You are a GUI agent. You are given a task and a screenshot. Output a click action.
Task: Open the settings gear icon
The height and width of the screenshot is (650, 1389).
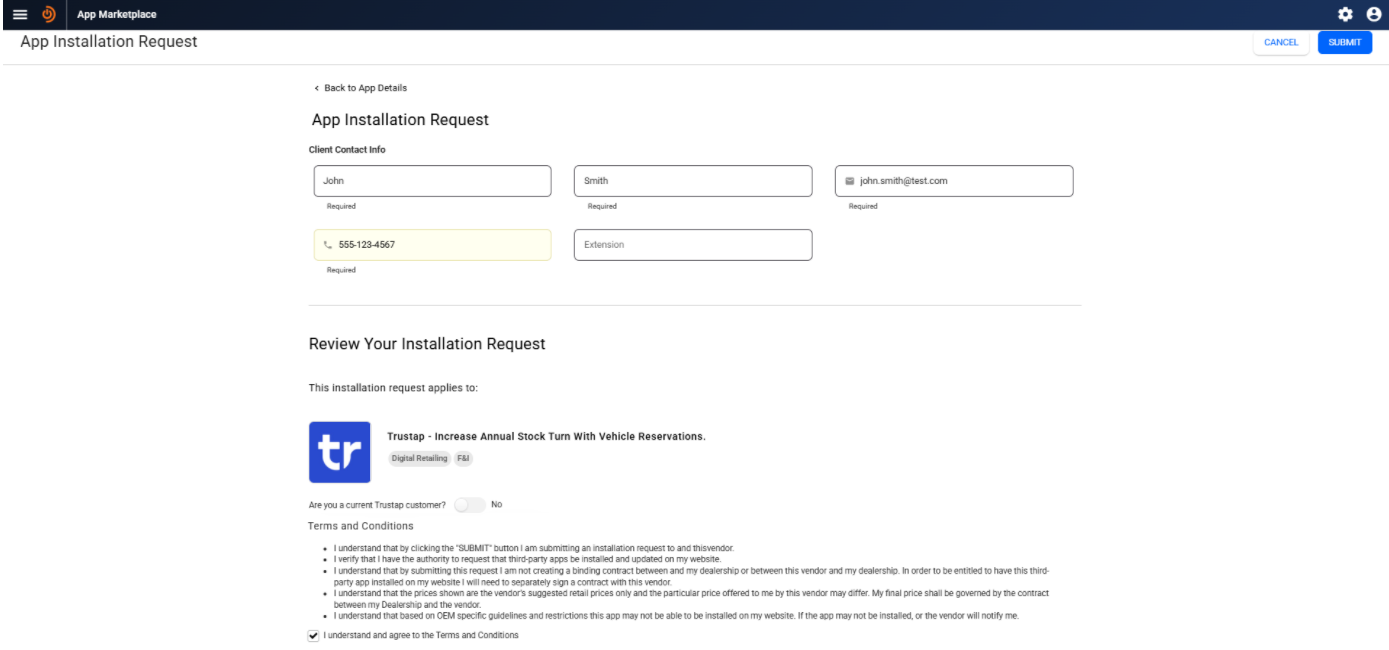(x=1345, y=14)
